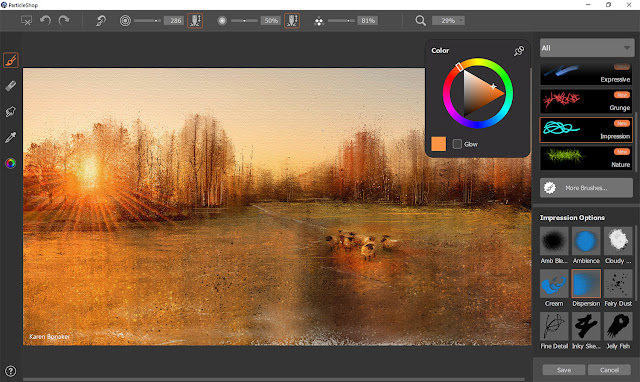The width and height of the screenshot is (640, 382).
Task: Choose the Dispersion brush variant
Action: (x=586, y=288)
